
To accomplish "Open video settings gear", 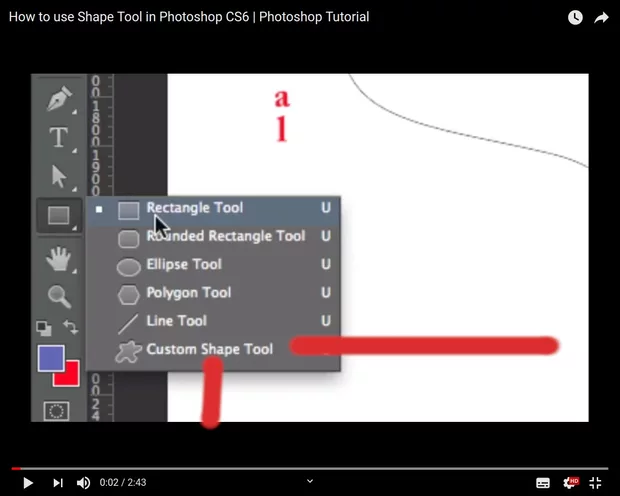I will point(570,483).
